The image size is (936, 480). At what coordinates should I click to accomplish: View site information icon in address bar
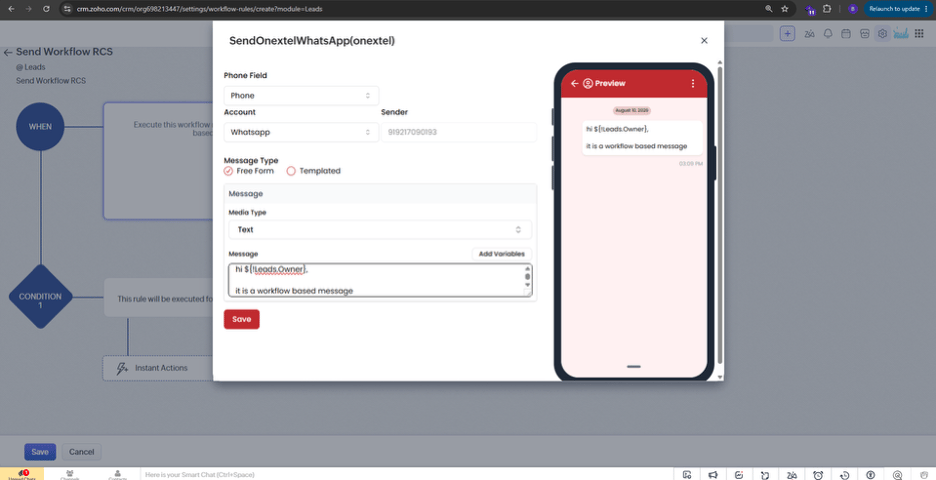[x=67, y=9]
